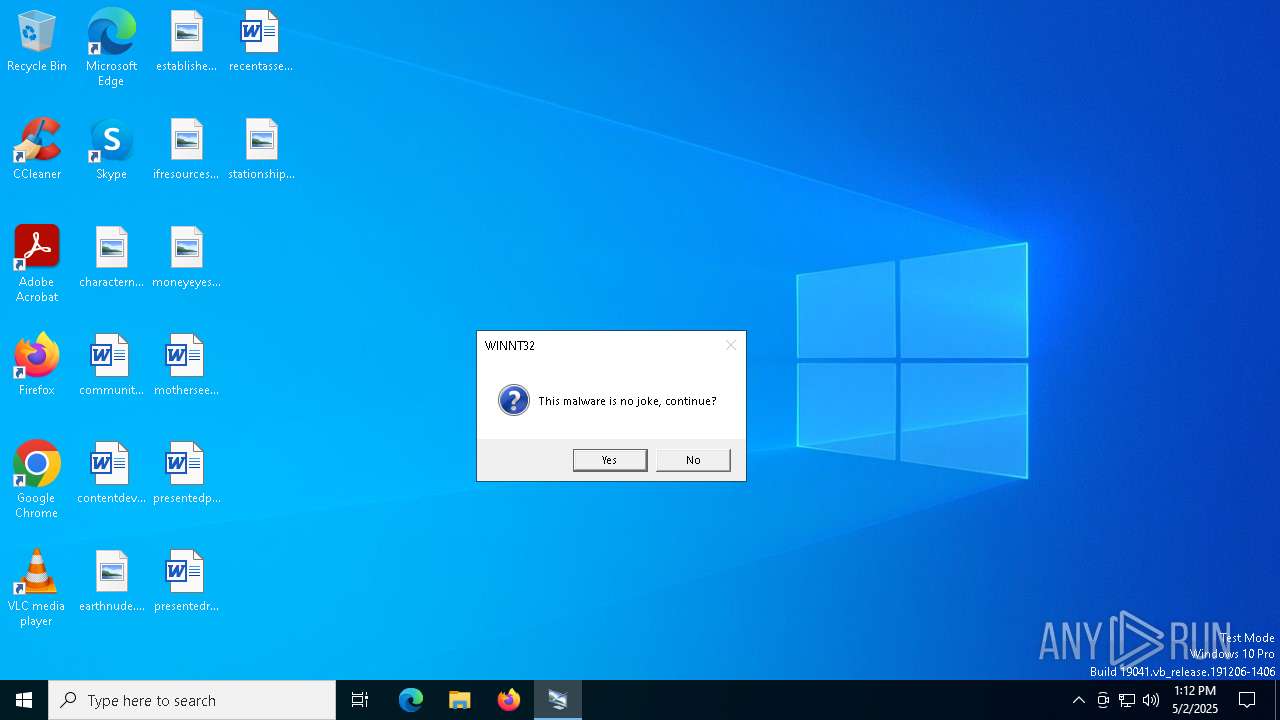Open the notification center
This screenshot has width=1280, height=720.
pyautogui.click(x=1248, y=700)
